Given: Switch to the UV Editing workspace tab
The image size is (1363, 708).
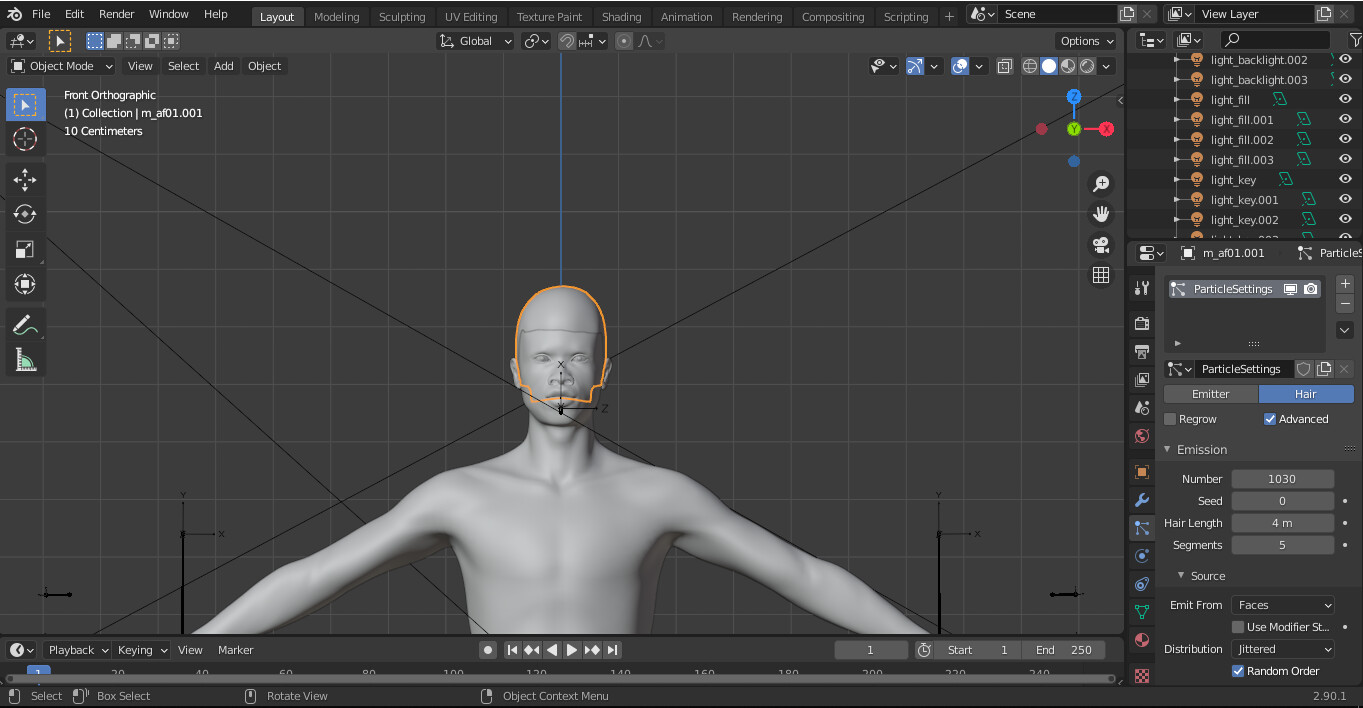Looking at the screenshot, I should (471, 17).
